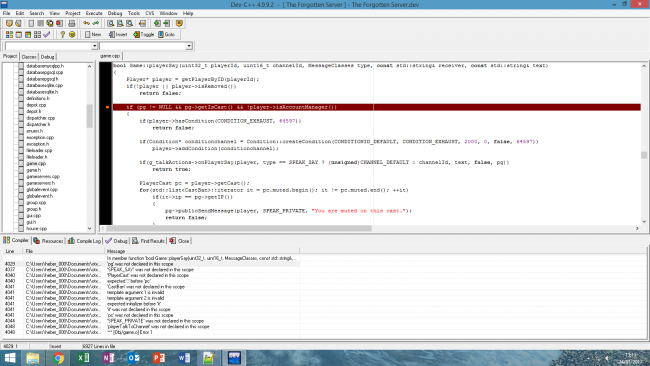Click the question mark Help icon

click(62, 34)
